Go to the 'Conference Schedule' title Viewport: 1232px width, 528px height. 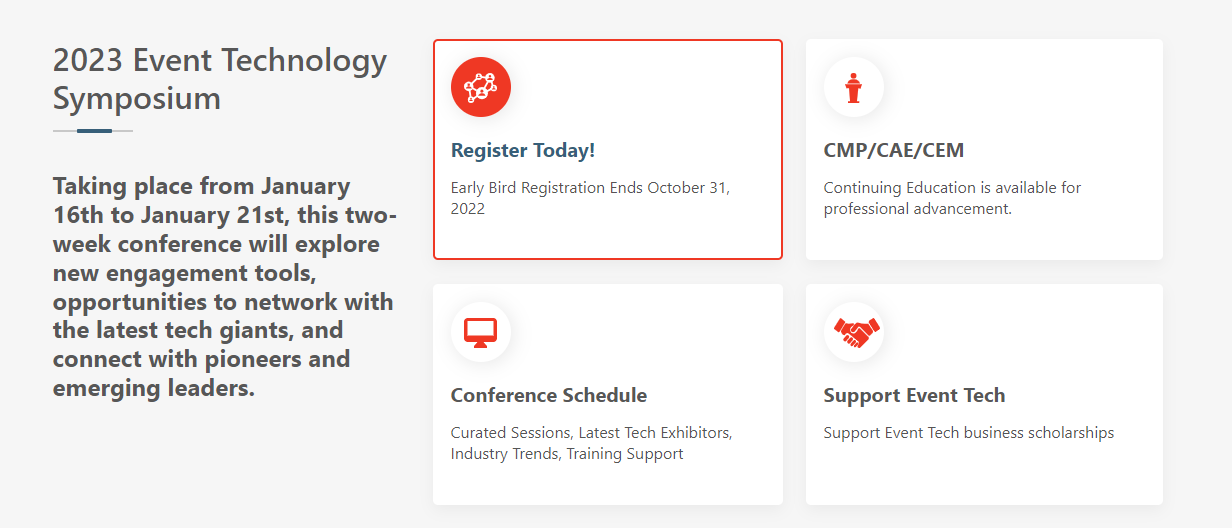coord(549,396)
